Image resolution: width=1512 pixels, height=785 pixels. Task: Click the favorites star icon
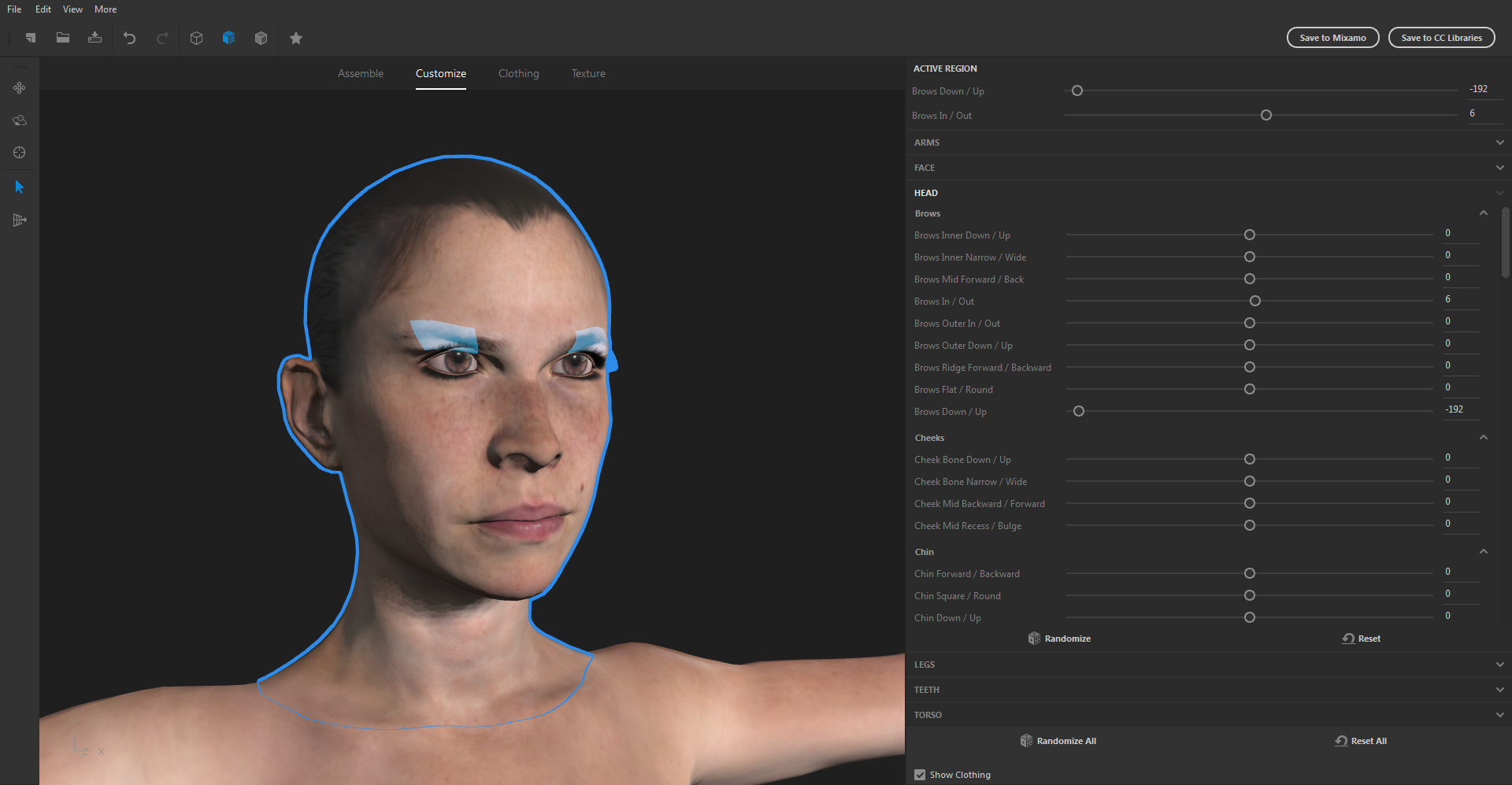(x=296, y=38)
